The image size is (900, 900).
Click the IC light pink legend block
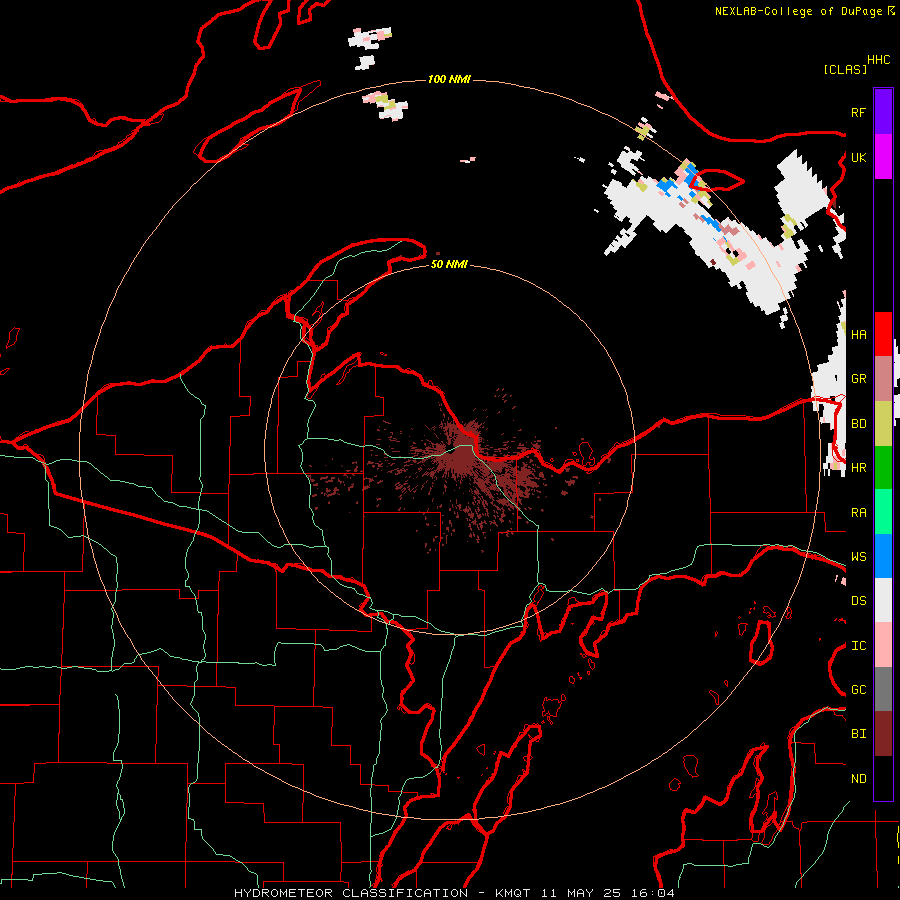click(x=883, y=645)
